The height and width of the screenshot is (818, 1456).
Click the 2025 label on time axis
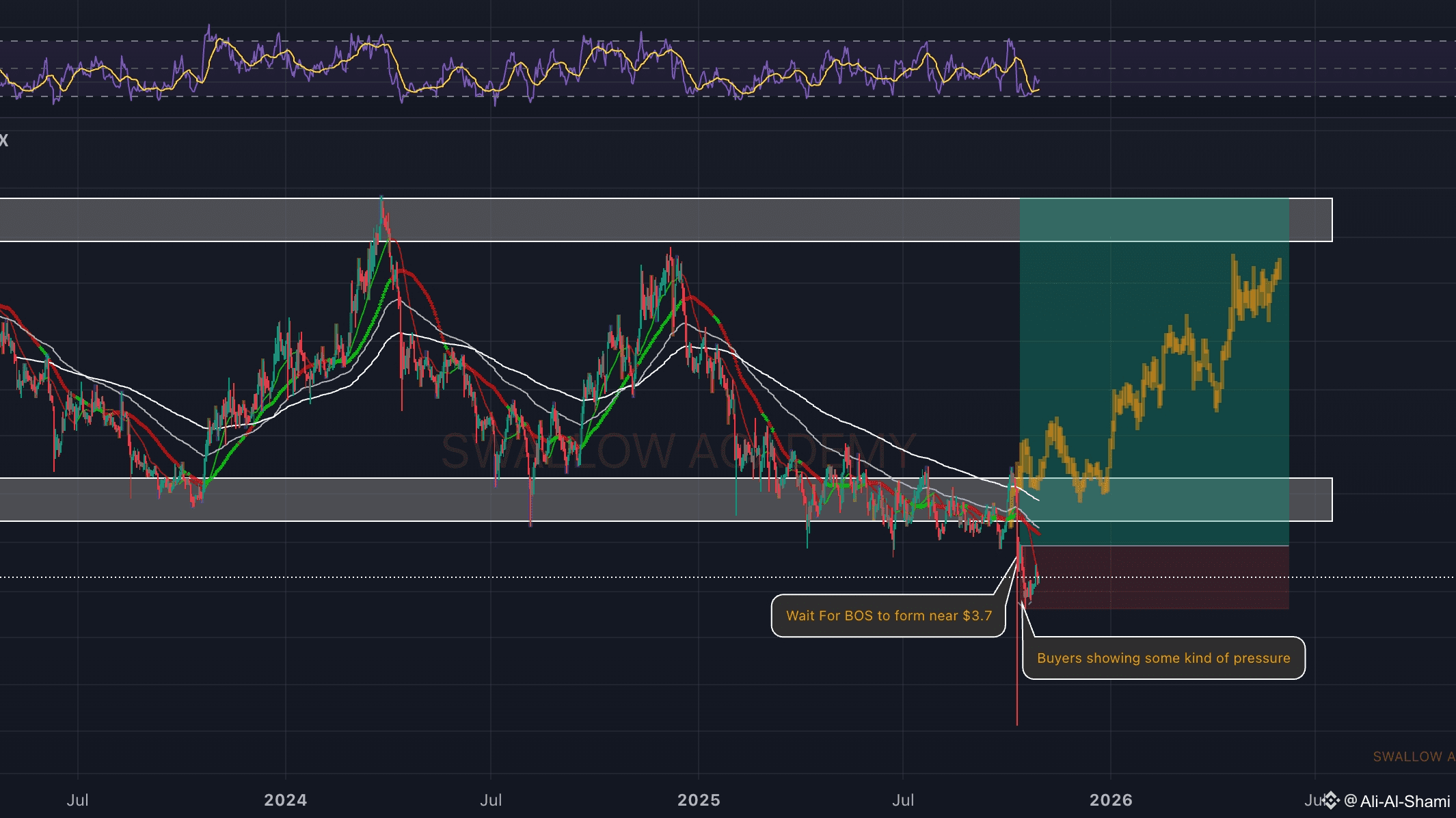pyautogui.click(x=699, y=800)
